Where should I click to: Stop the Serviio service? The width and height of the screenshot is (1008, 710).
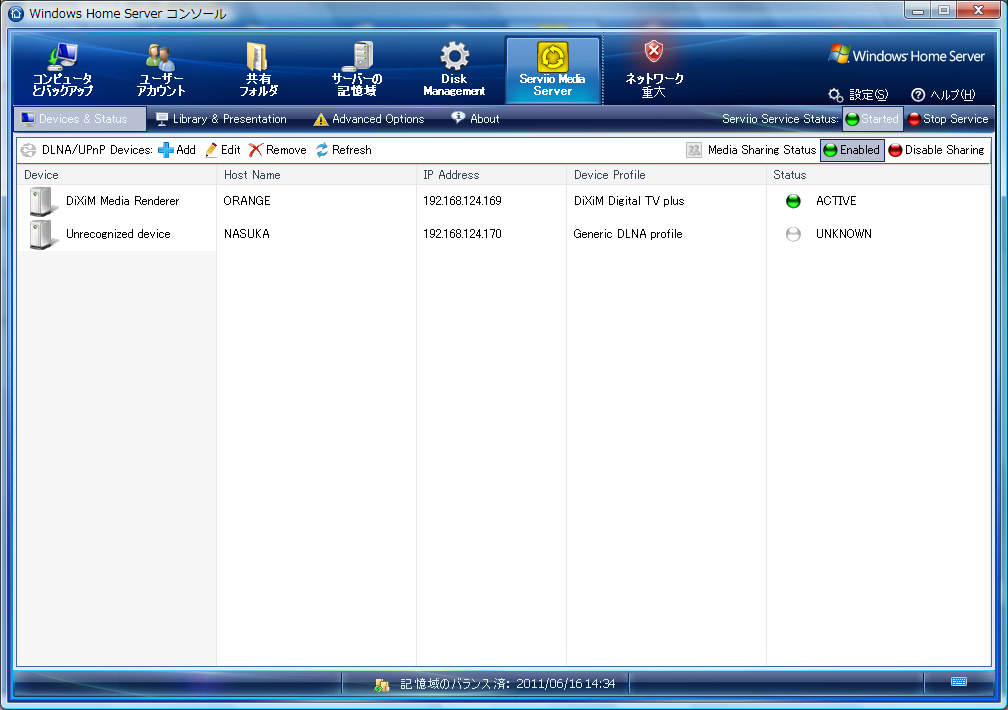(x=947, y=119)
